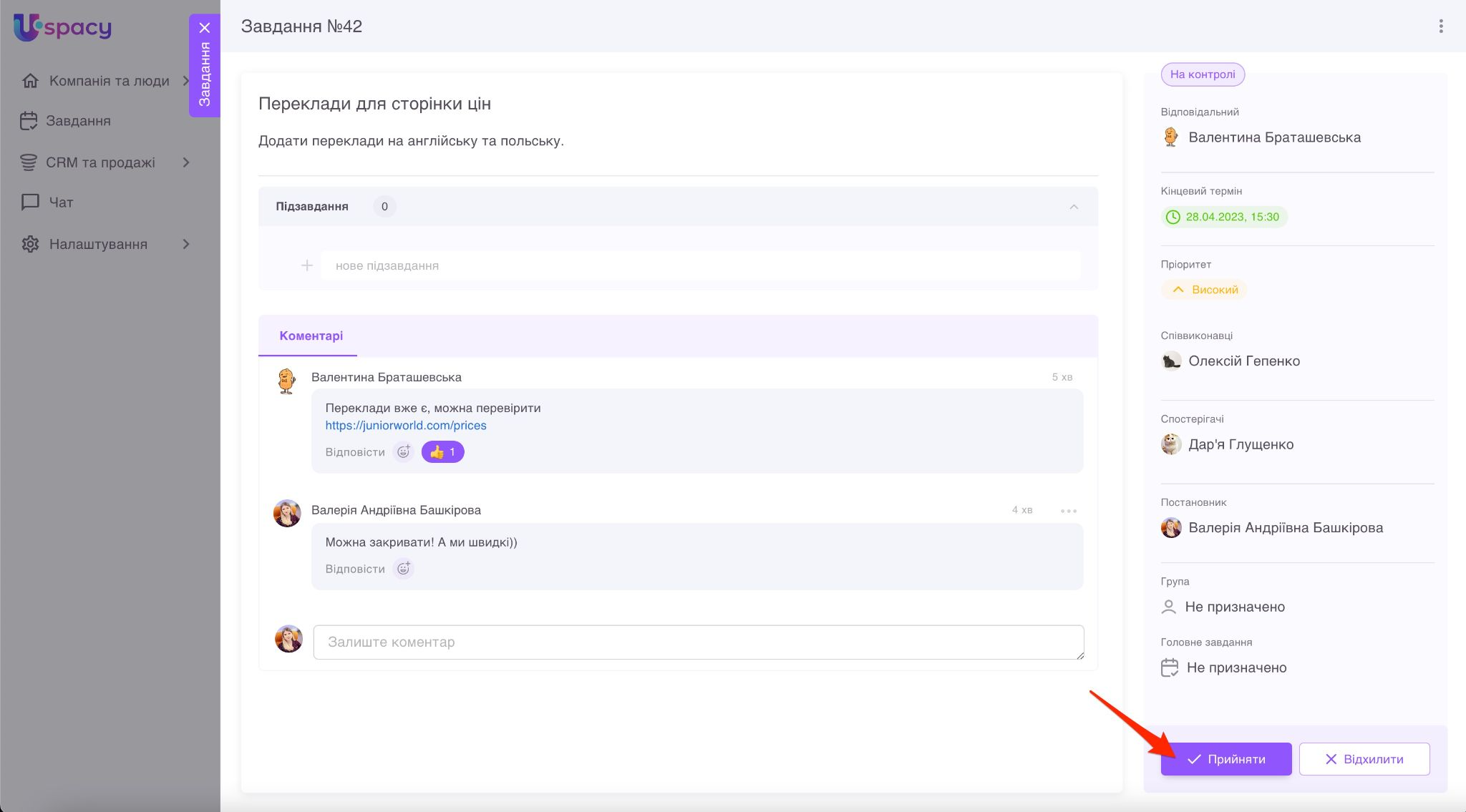
Task: Expand CRM та продажі submenu
Action: click(186, 162)
